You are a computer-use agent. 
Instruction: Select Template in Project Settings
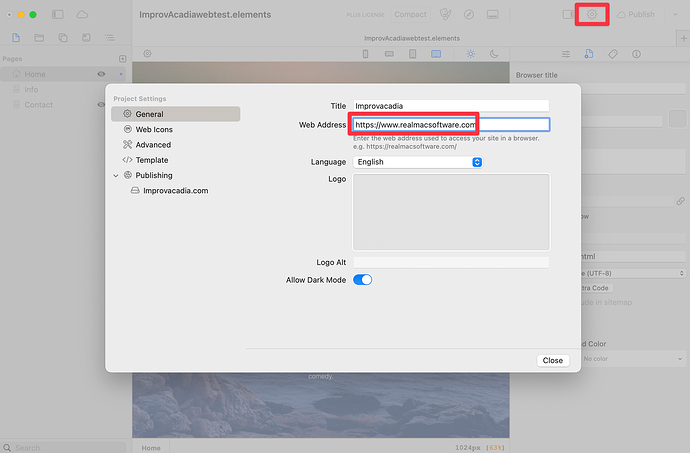coord(176,160)
